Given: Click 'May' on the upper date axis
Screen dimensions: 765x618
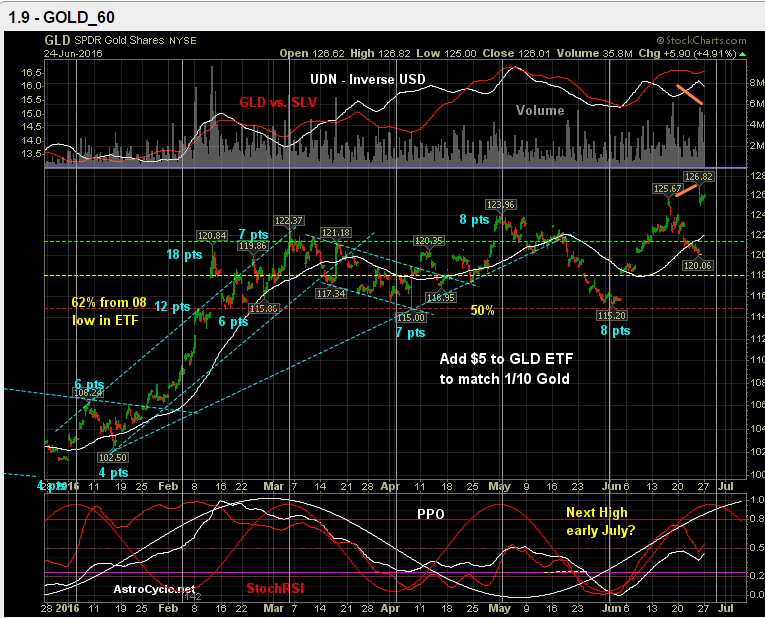Looking at the screenshot, I should 500,487.
